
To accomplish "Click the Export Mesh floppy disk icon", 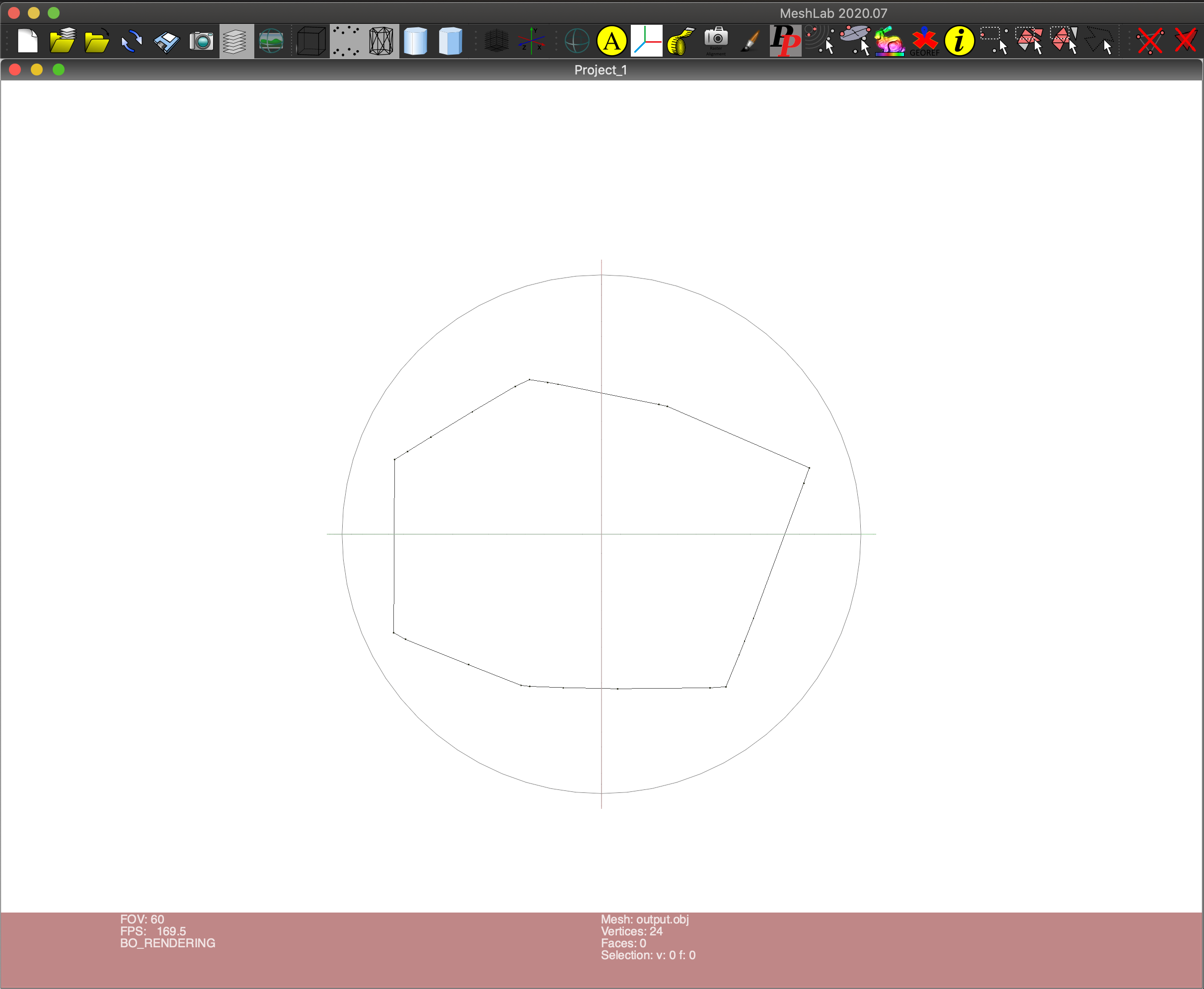I will coord(166,41).
